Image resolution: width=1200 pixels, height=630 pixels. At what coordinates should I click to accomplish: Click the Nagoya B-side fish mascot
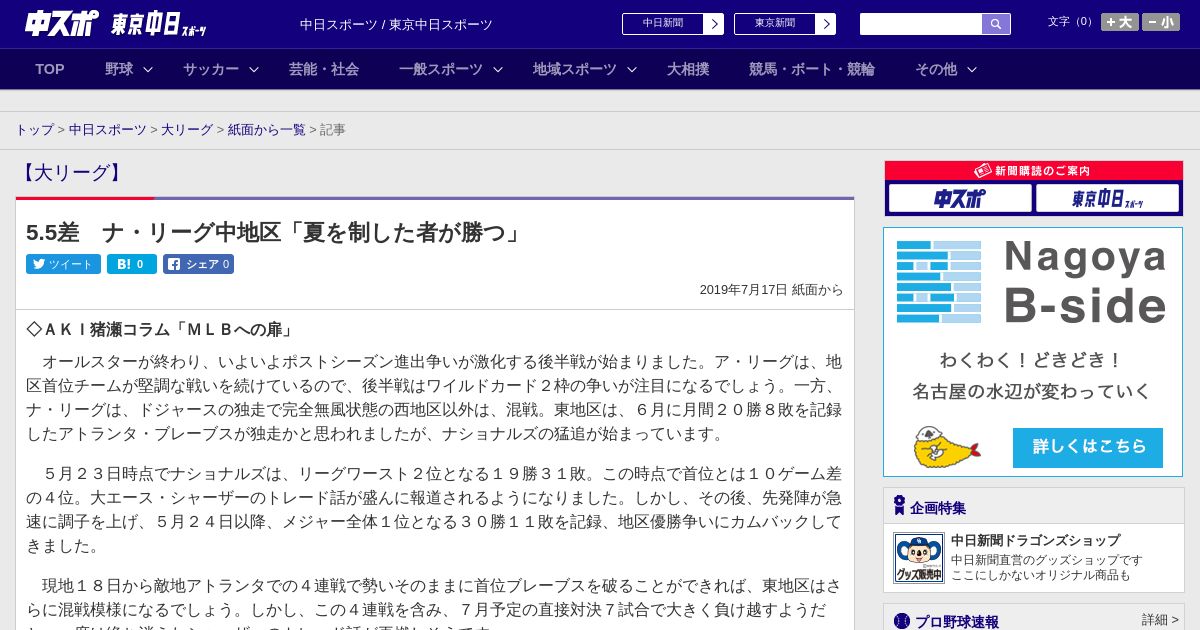tap(947, 447)
